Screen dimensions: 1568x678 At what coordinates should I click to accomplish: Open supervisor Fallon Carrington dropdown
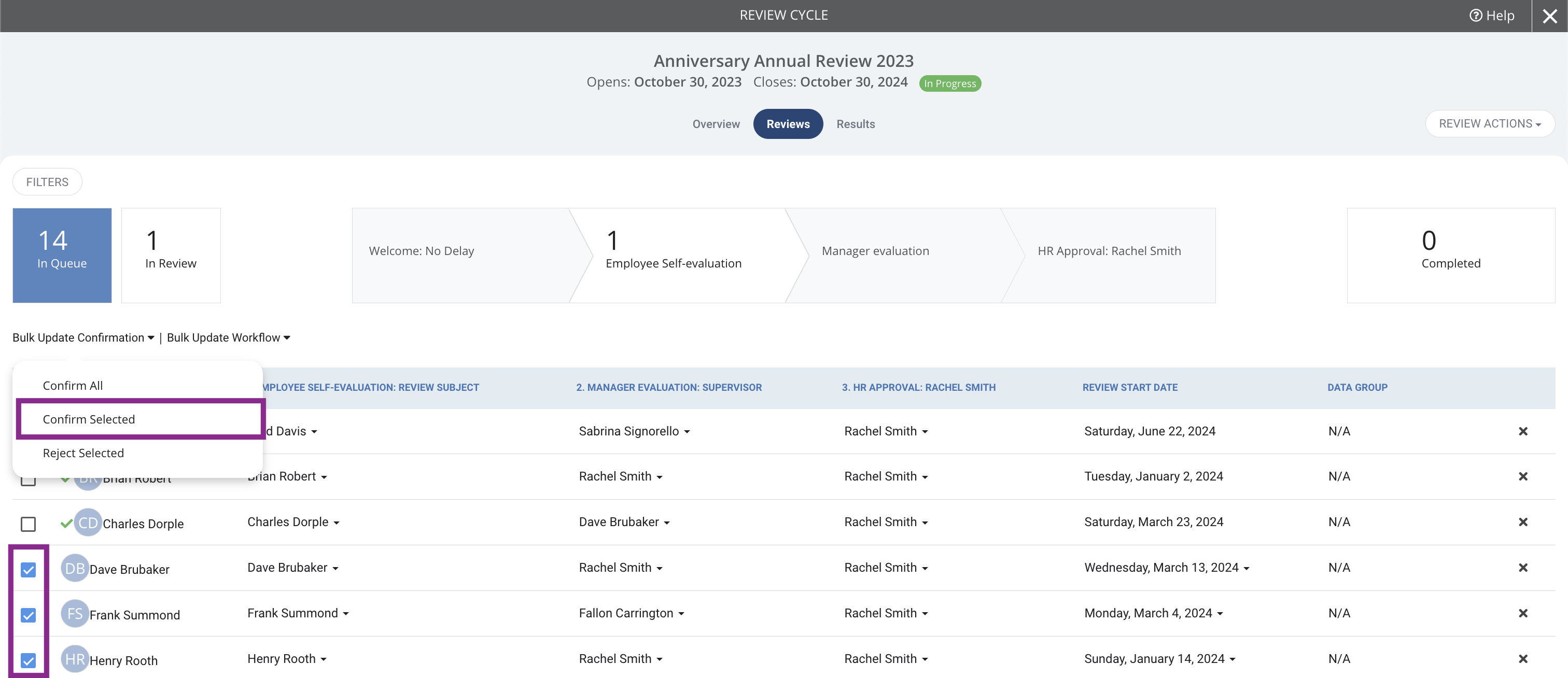tap(631, 614)
